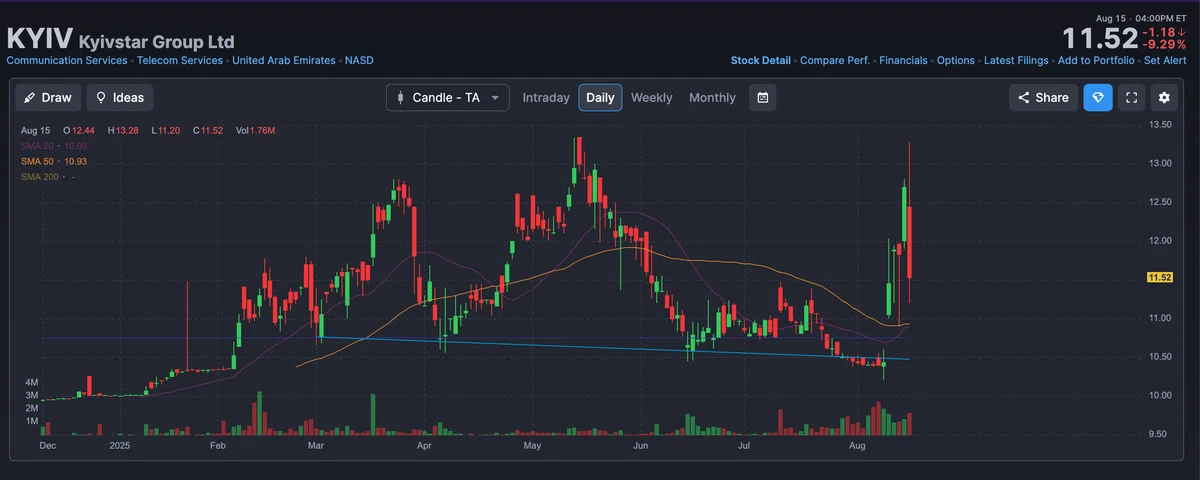1200x480 pixels.
Task: Open the calendar date range picker
Action: pos(763,98)
